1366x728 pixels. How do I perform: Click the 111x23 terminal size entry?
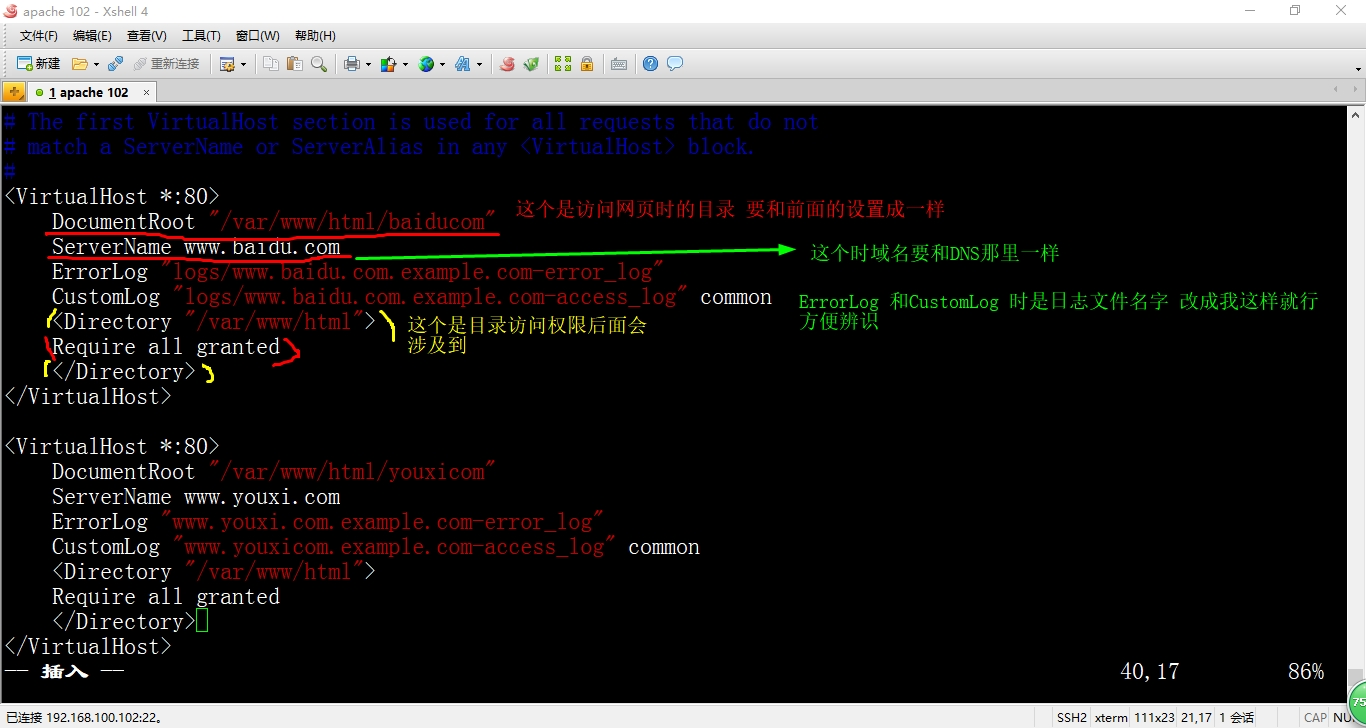pos(1155,717)
